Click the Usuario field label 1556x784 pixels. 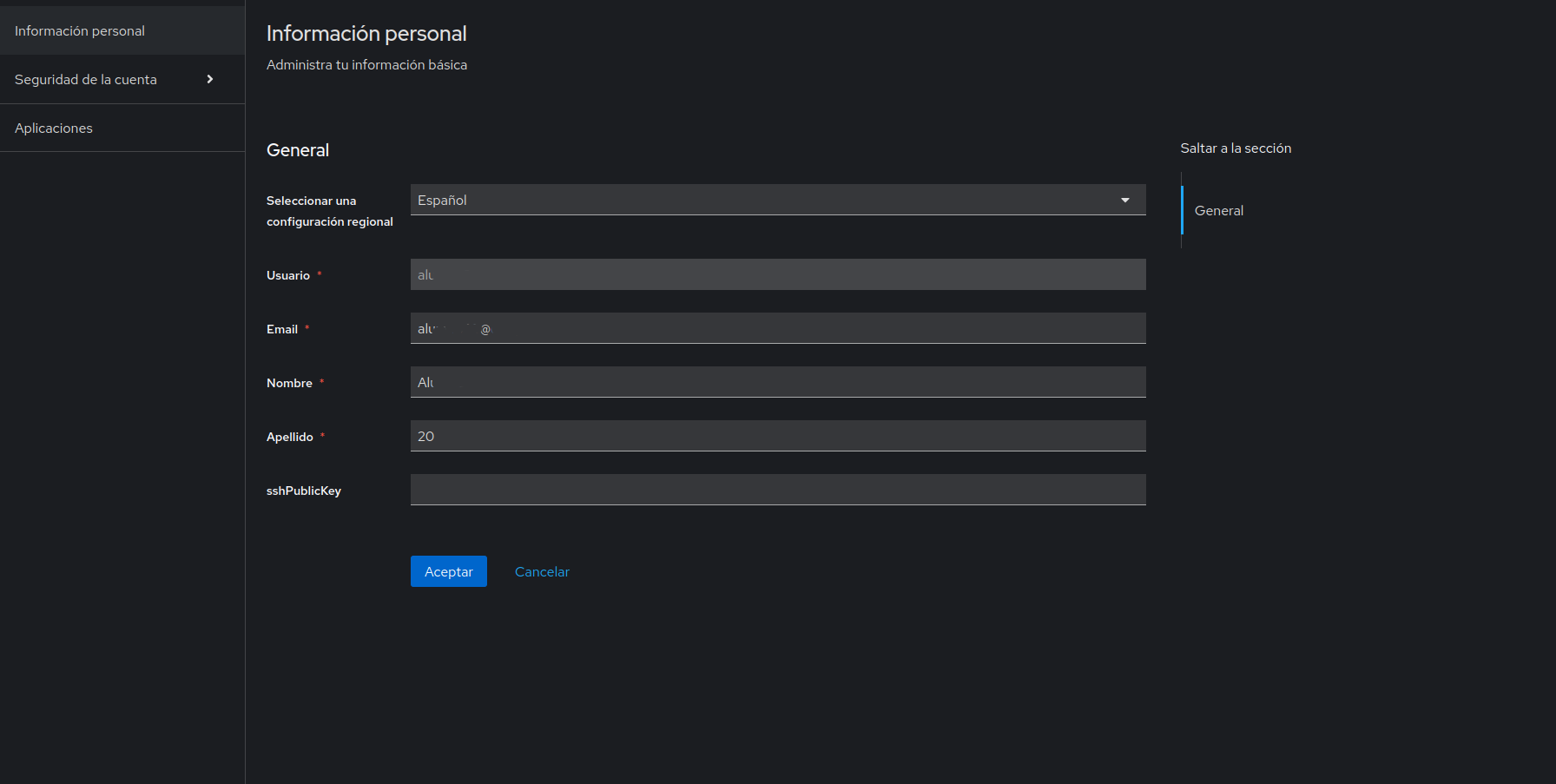pyautogui.click(x=288, y=275)
